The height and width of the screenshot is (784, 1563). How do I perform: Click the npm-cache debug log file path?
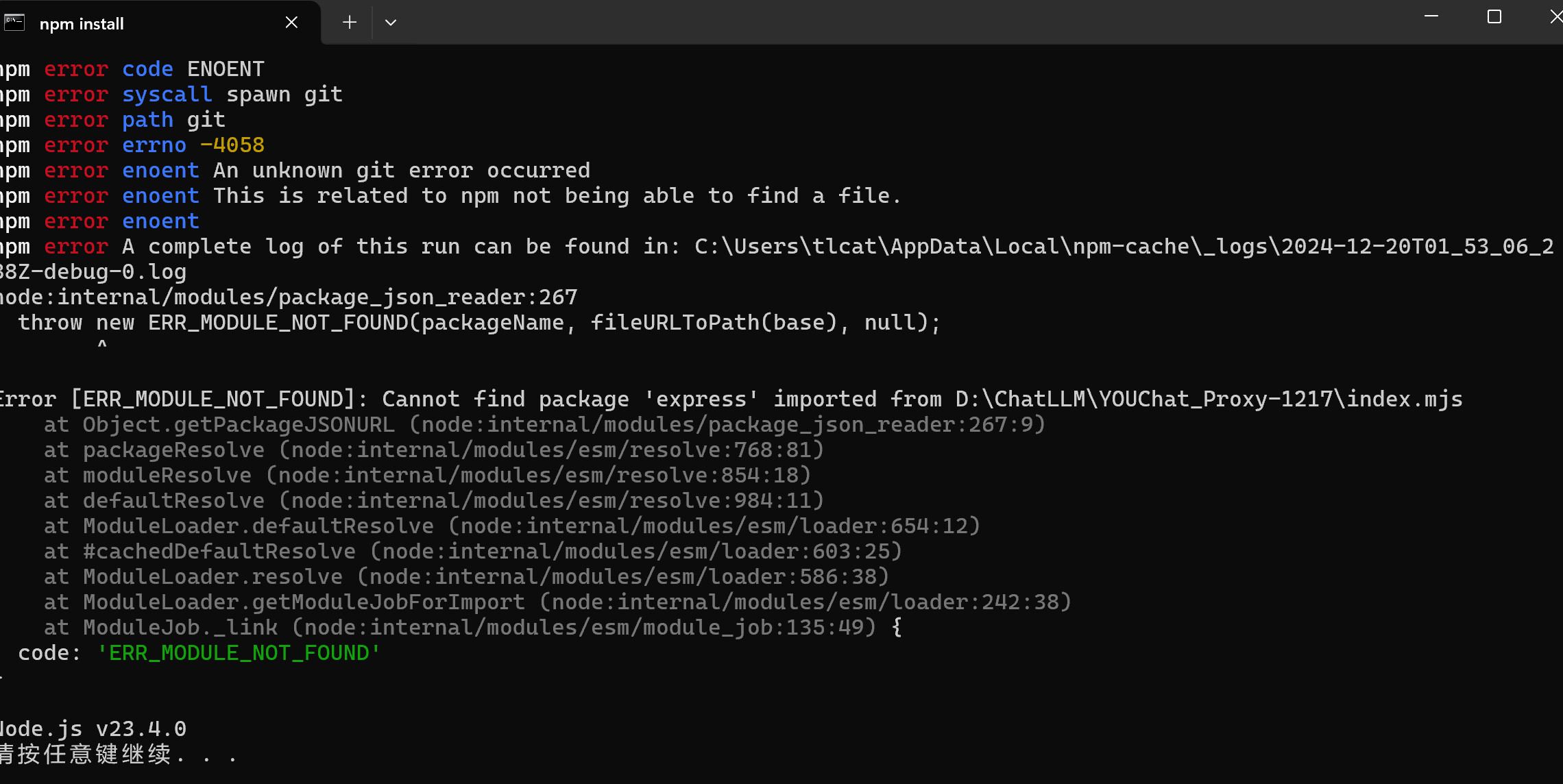coord(1124,247)
